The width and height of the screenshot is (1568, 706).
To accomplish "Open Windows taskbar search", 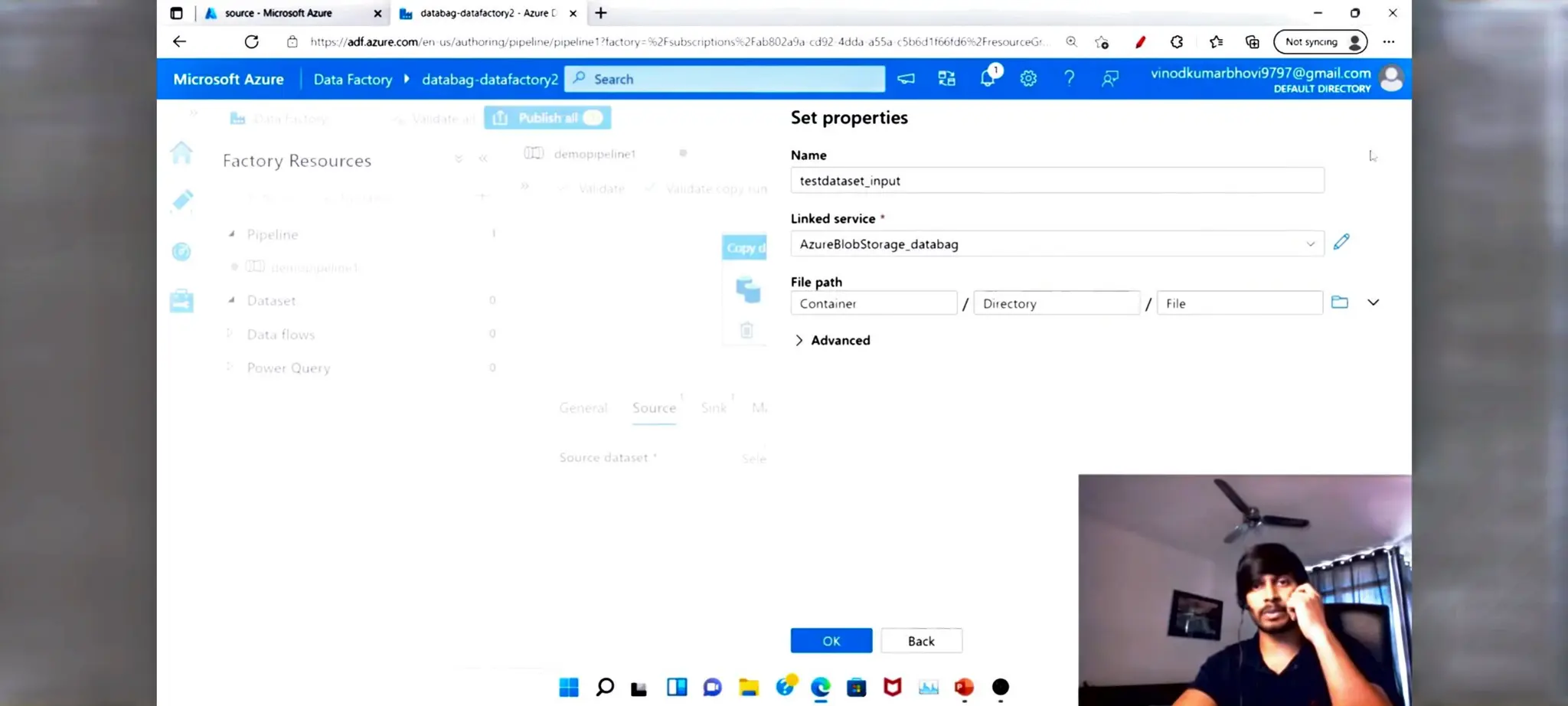I will [605, 688].
